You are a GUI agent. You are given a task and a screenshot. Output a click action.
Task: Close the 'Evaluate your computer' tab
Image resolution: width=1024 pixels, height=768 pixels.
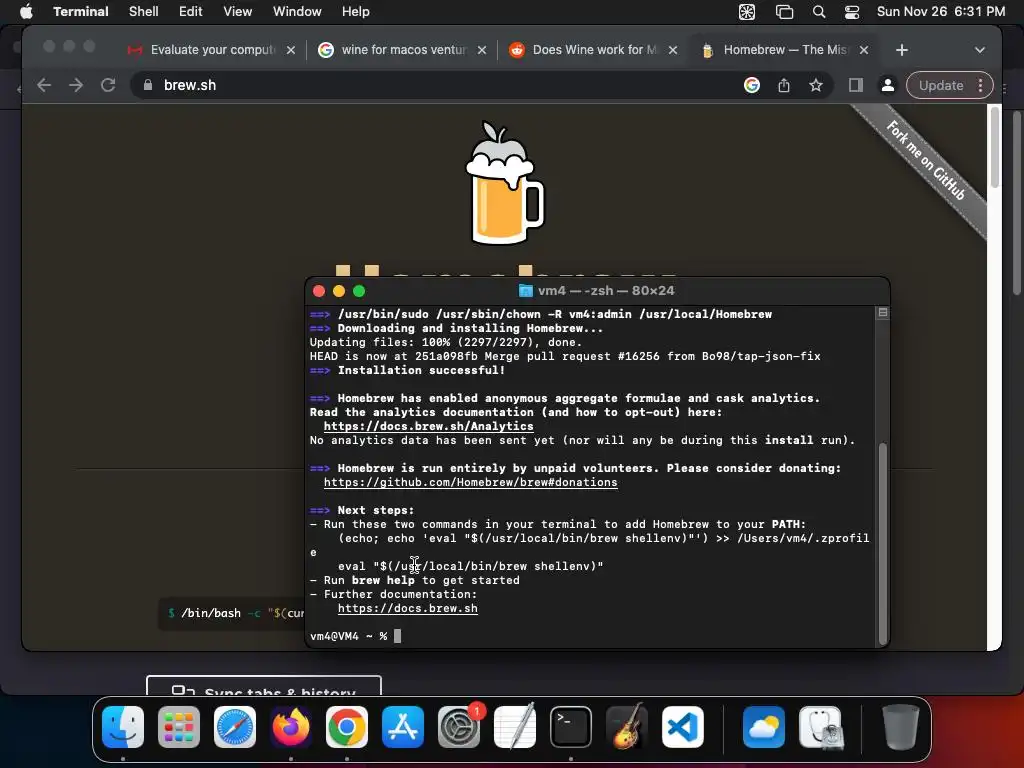pyautogui.click(x=291, y=50)
